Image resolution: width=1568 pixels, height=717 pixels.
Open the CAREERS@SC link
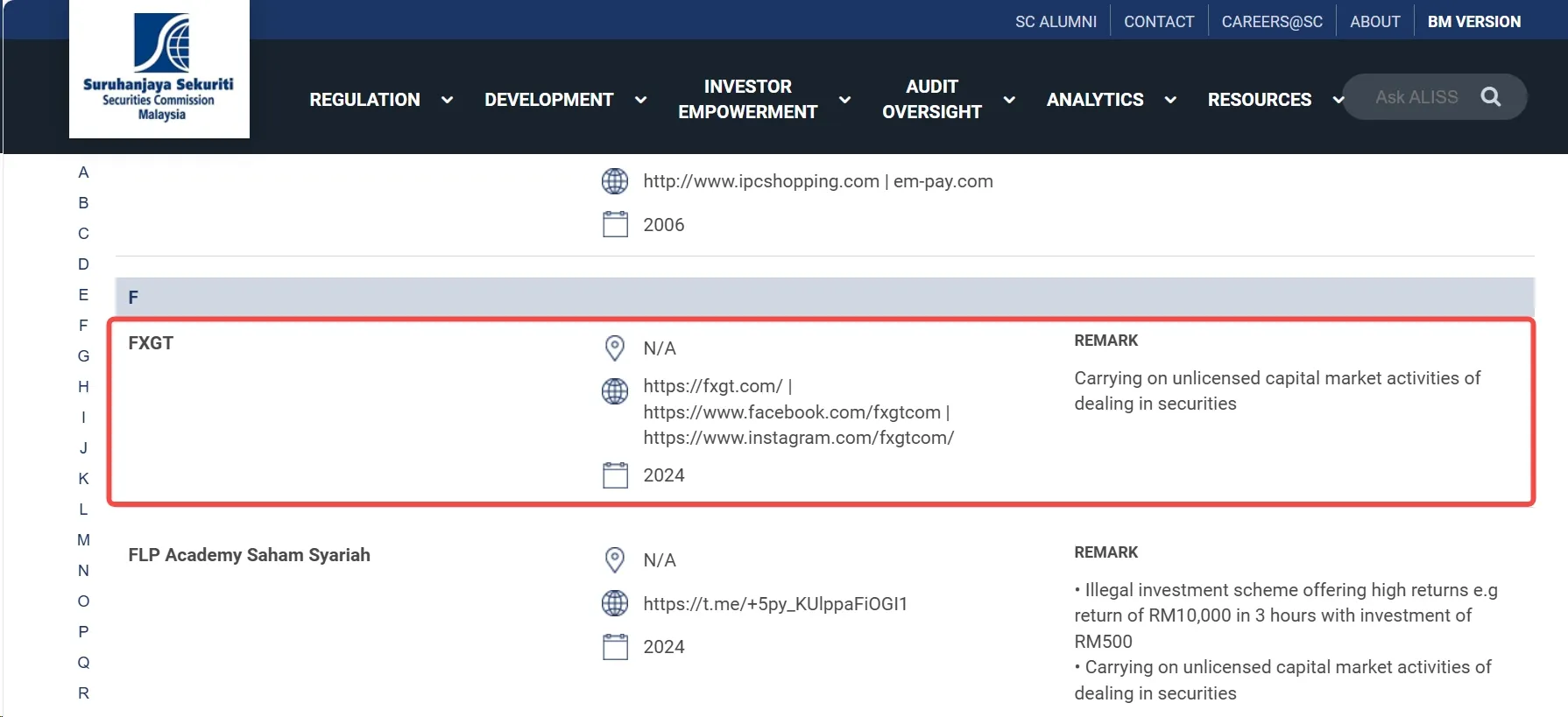pos(1272,21)
